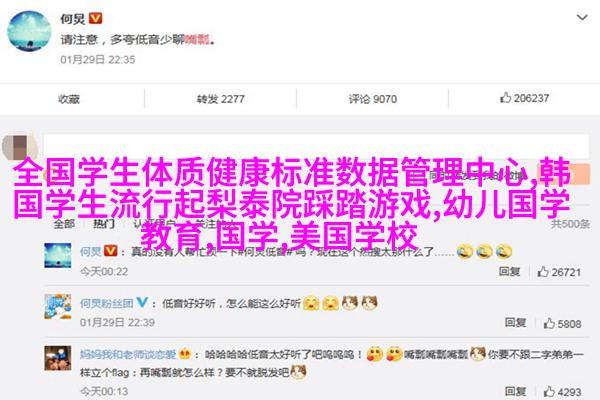Click the orange V badge beside the post author's name
The height and width of the screenshot is (400, 600).
[x=95, y=18]
